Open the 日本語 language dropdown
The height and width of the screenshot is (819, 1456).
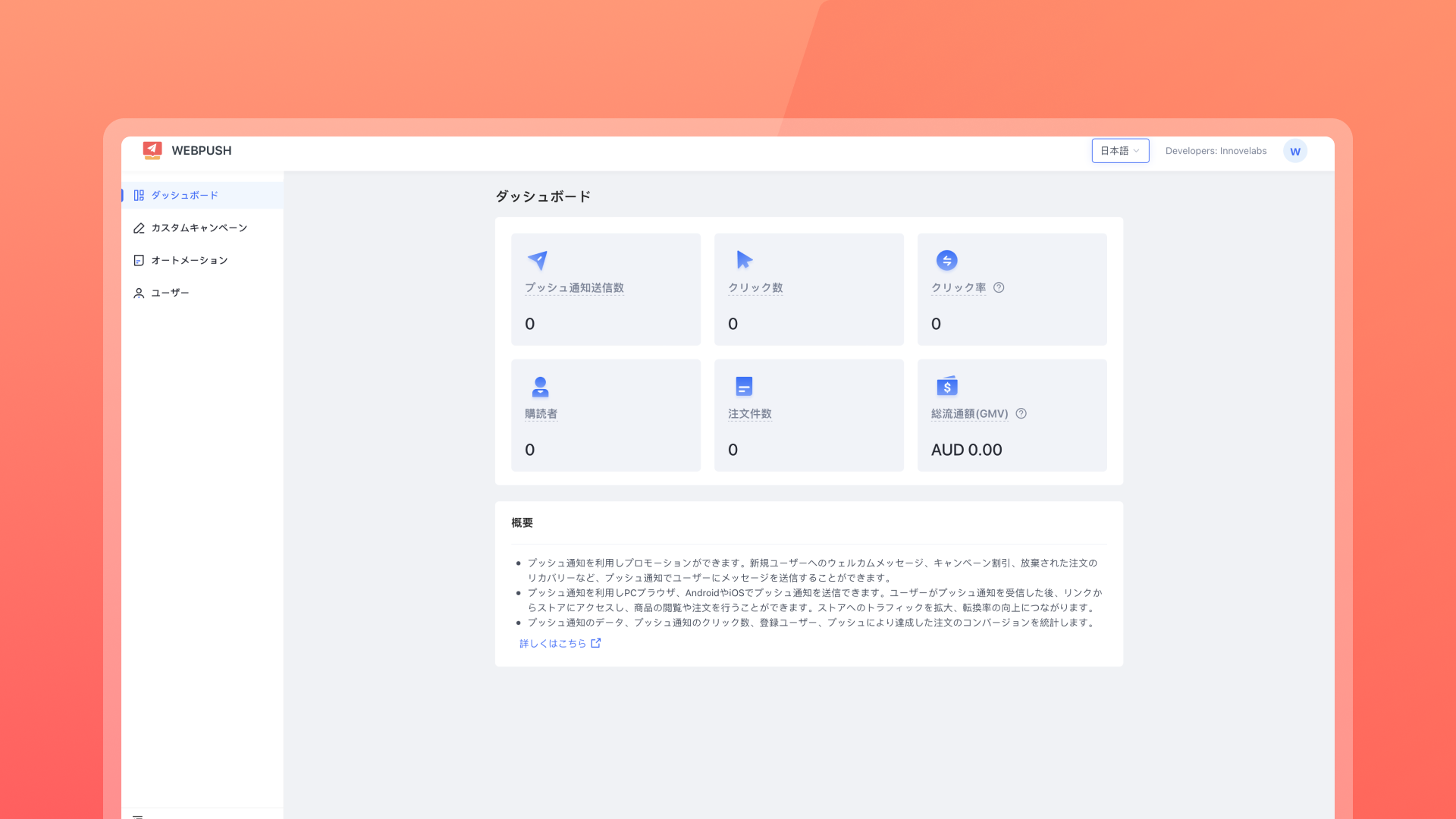tap(1120, 151)
